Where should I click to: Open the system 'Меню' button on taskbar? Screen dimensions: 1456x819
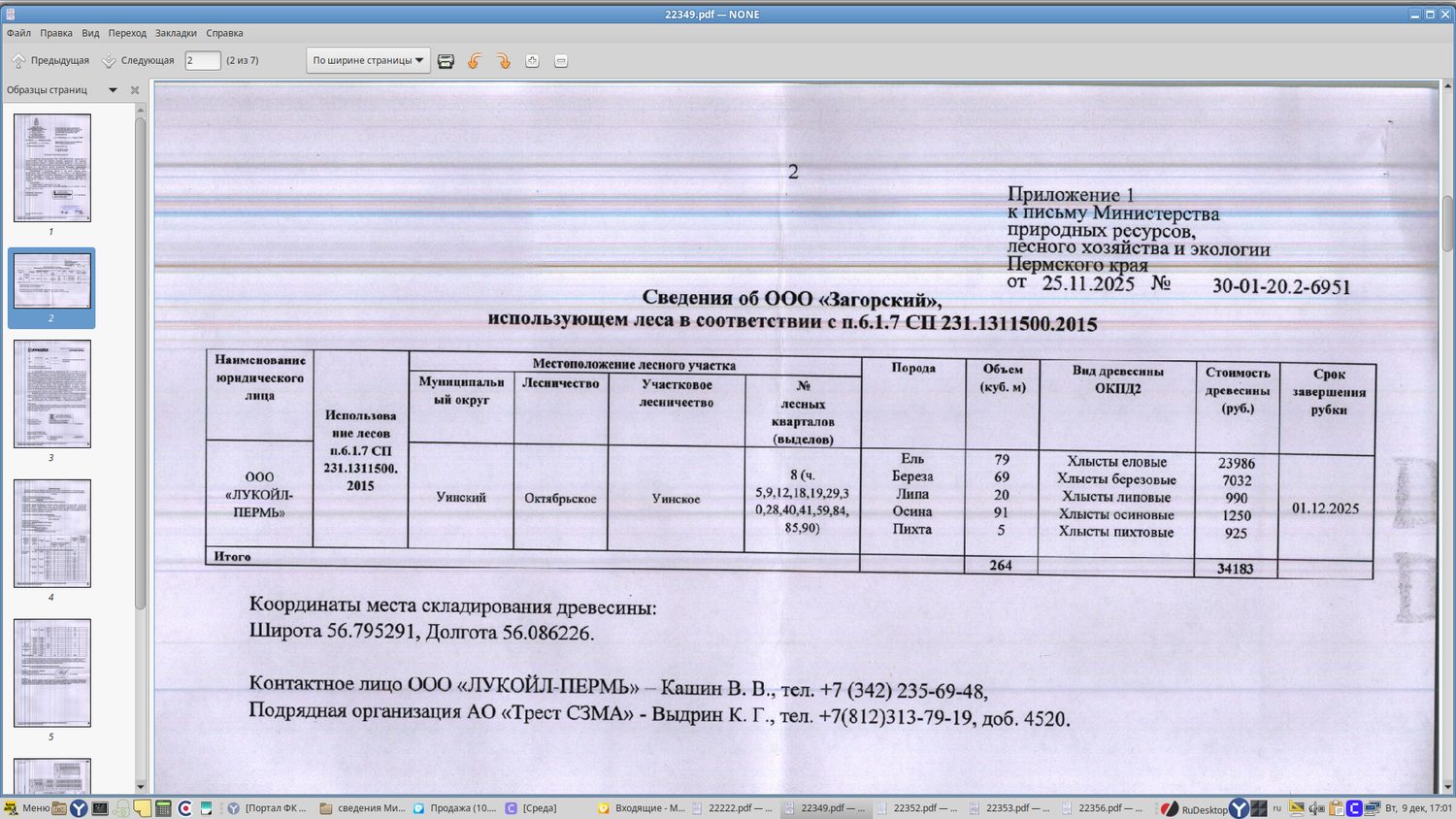[26, 808]
